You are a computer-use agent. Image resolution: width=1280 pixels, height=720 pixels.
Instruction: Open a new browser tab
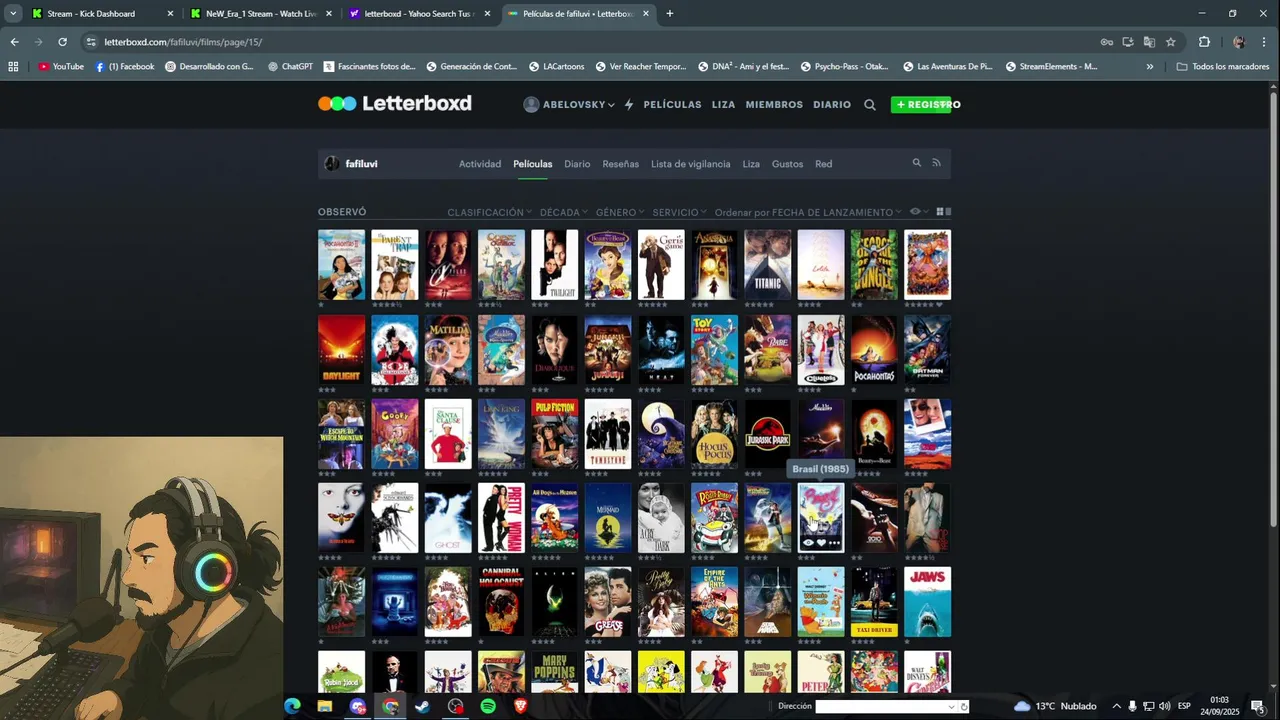point(670,14)
